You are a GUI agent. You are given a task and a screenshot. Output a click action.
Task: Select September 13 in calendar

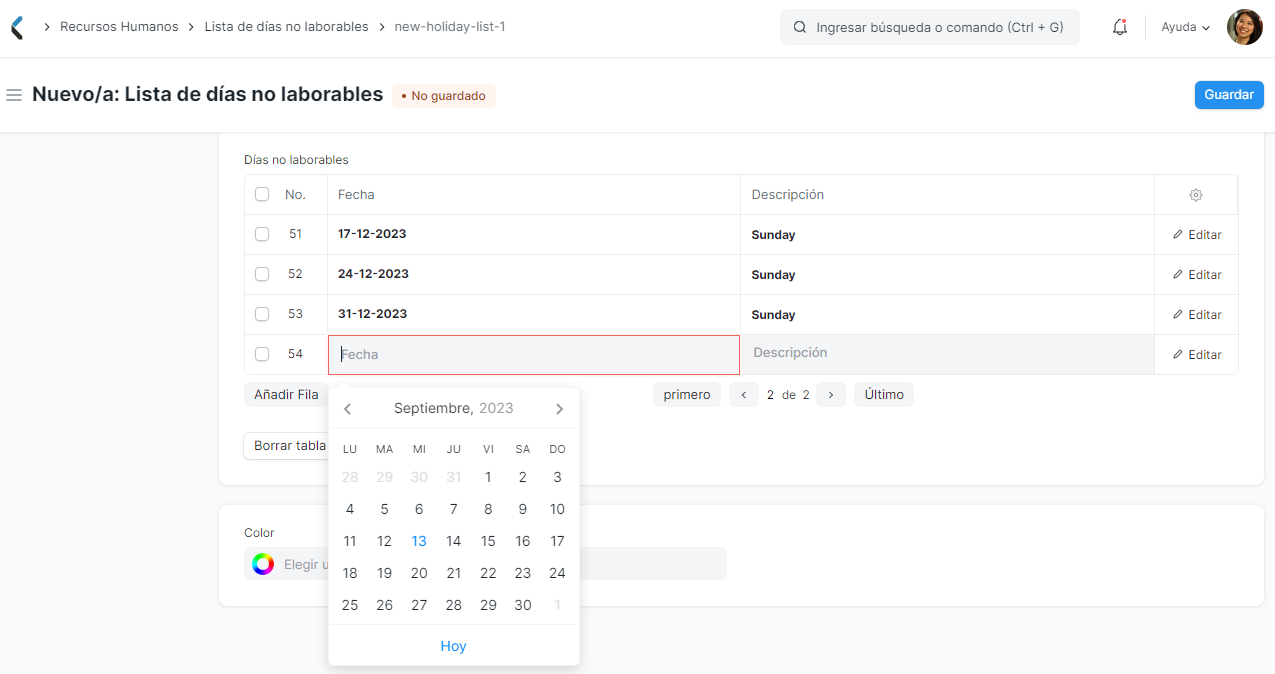click(x=419, y=541)
